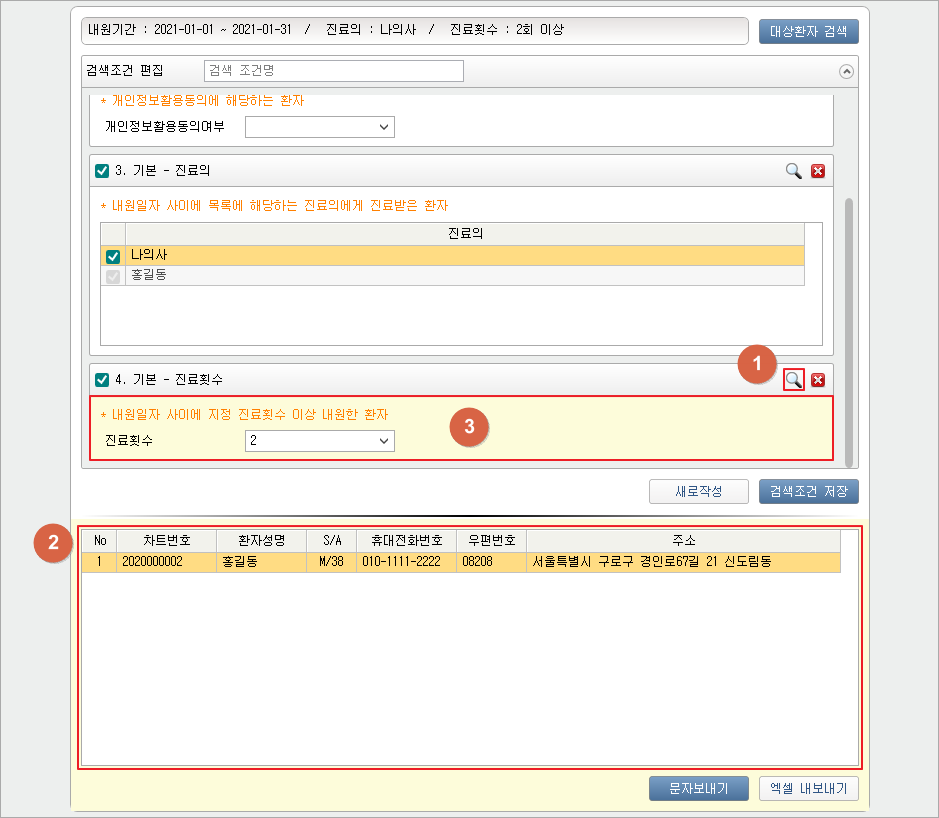Delete section 3 진료의 with red X

pyautogui.click(x=818, y=171)
